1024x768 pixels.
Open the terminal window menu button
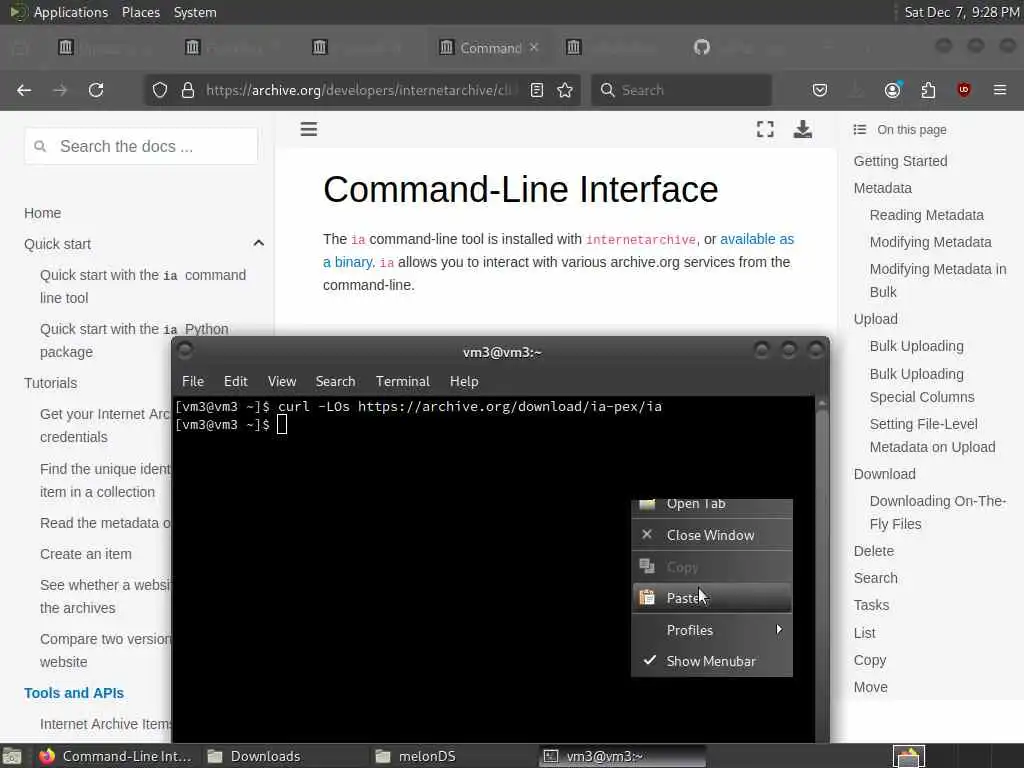tap(185, 351)
